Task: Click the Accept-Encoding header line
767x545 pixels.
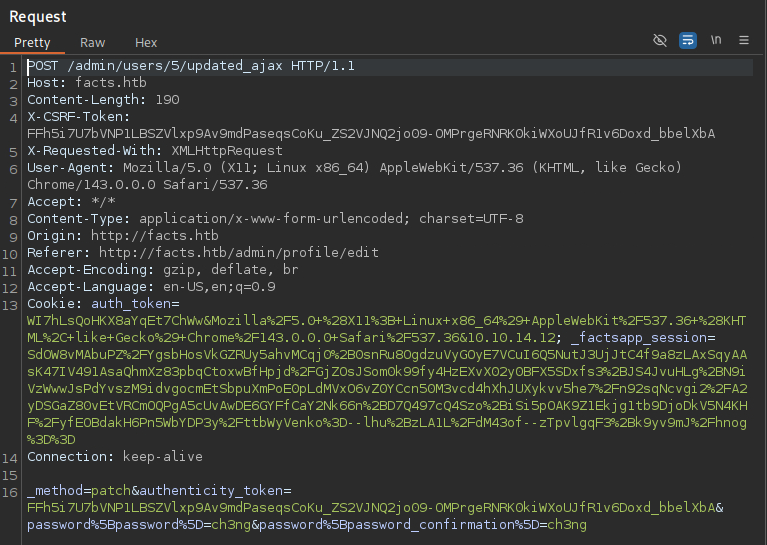Action: pyautogui.click(x=162, y=270)
